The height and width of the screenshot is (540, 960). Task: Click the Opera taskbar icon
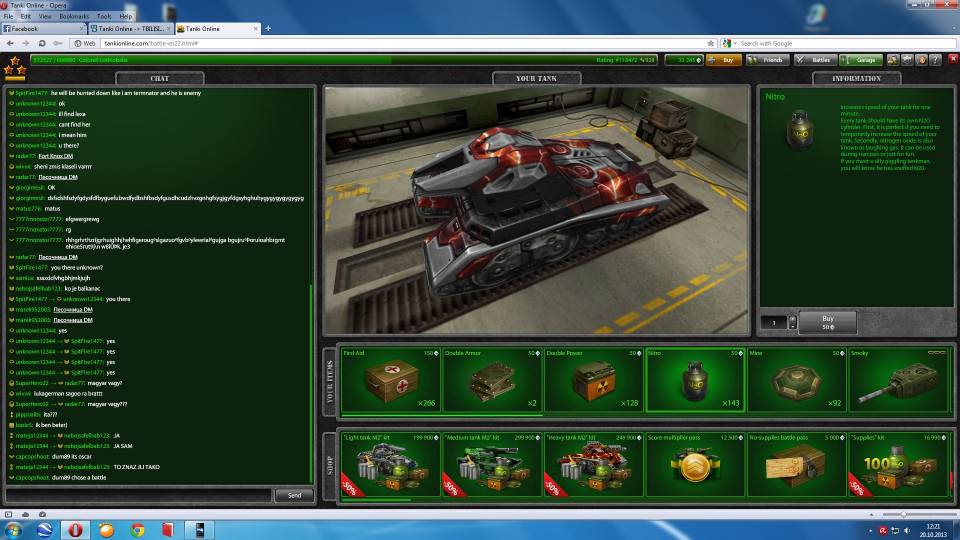click(x=75, y=530)
